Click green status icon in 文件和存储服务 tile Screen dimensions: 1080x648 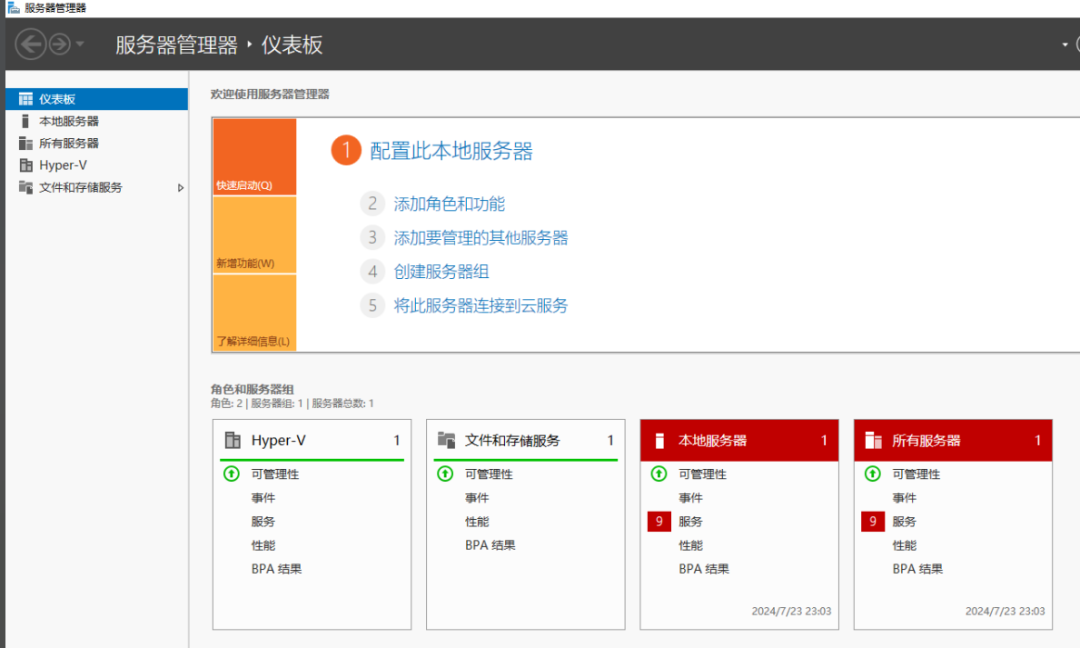tap(445, 474)
